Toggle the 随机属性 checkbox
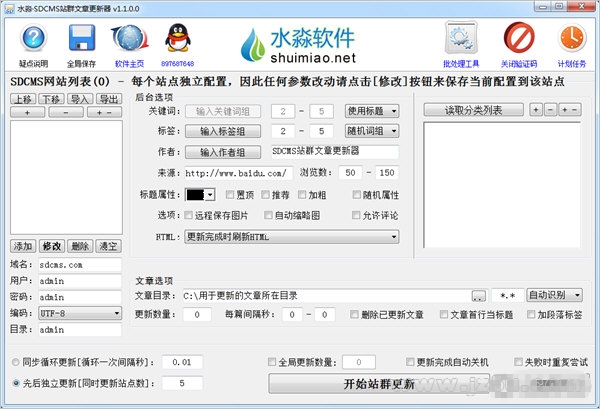The height and width of the screenshot is (409, 600). (357, 195)
